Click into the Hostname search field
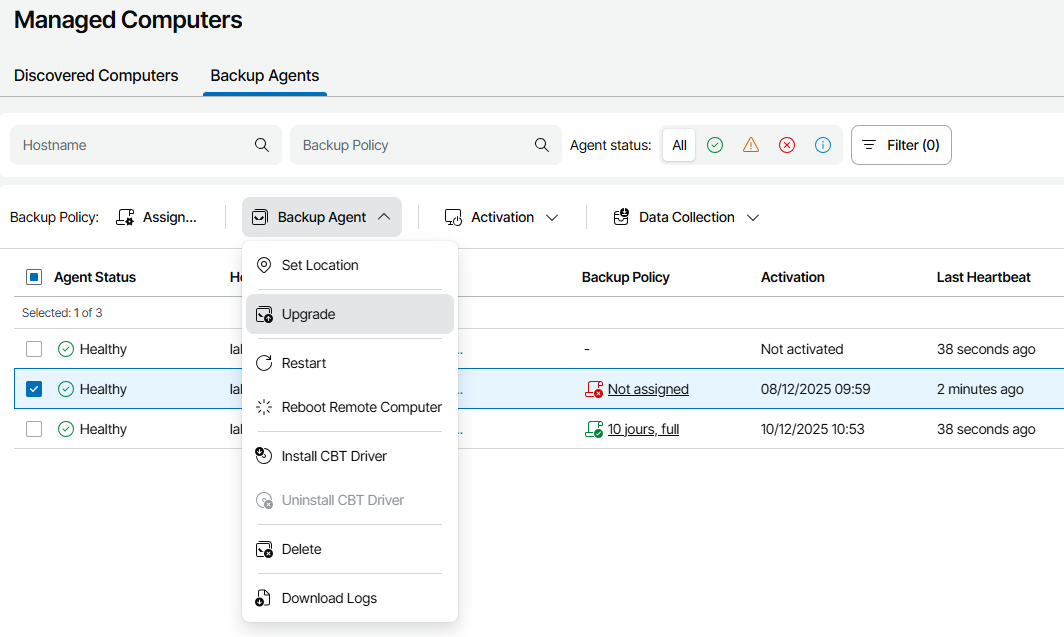 (x=130, y=145)
